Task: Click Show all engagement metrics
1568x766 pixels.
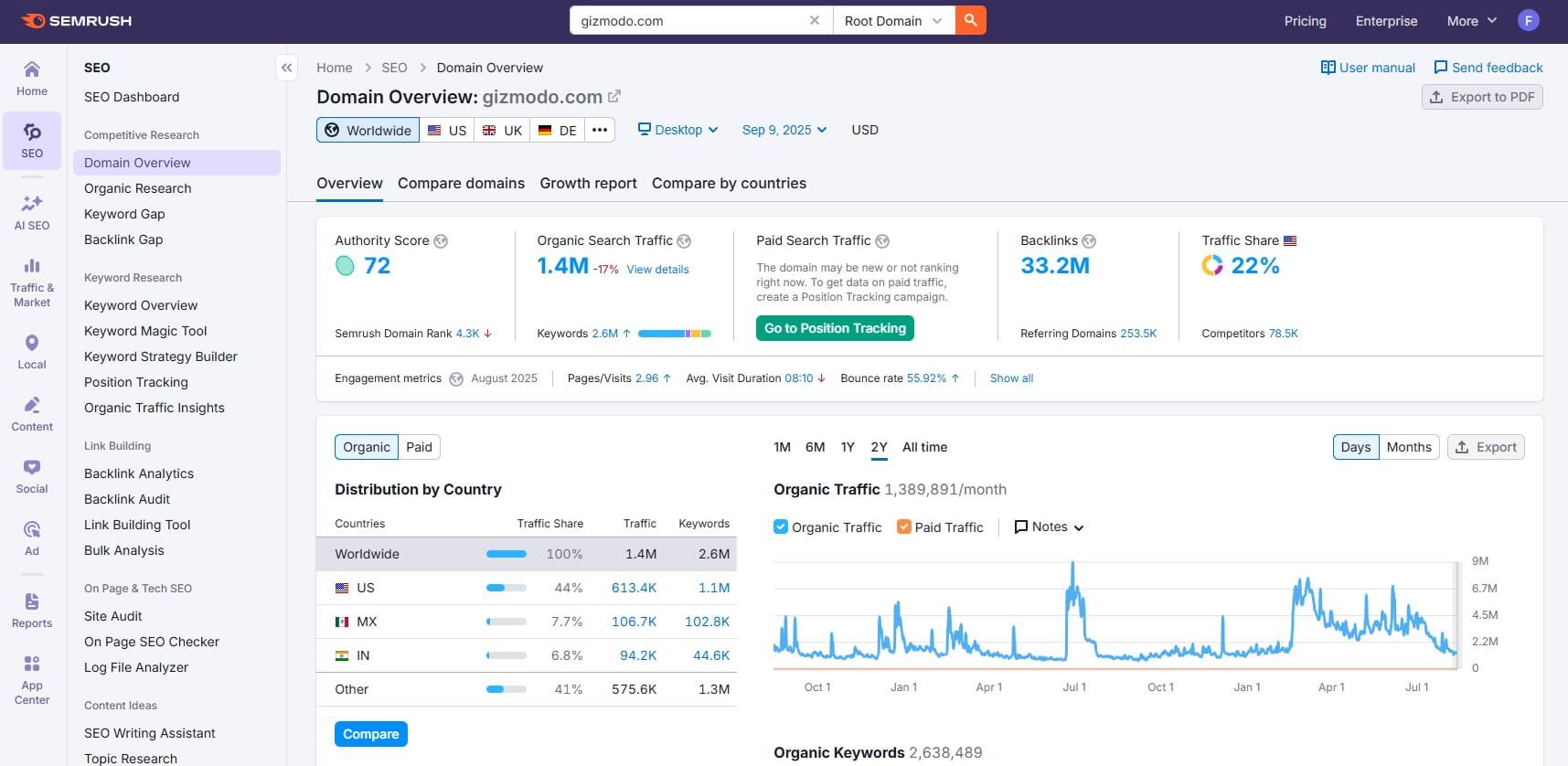Action: [1011, 378]
